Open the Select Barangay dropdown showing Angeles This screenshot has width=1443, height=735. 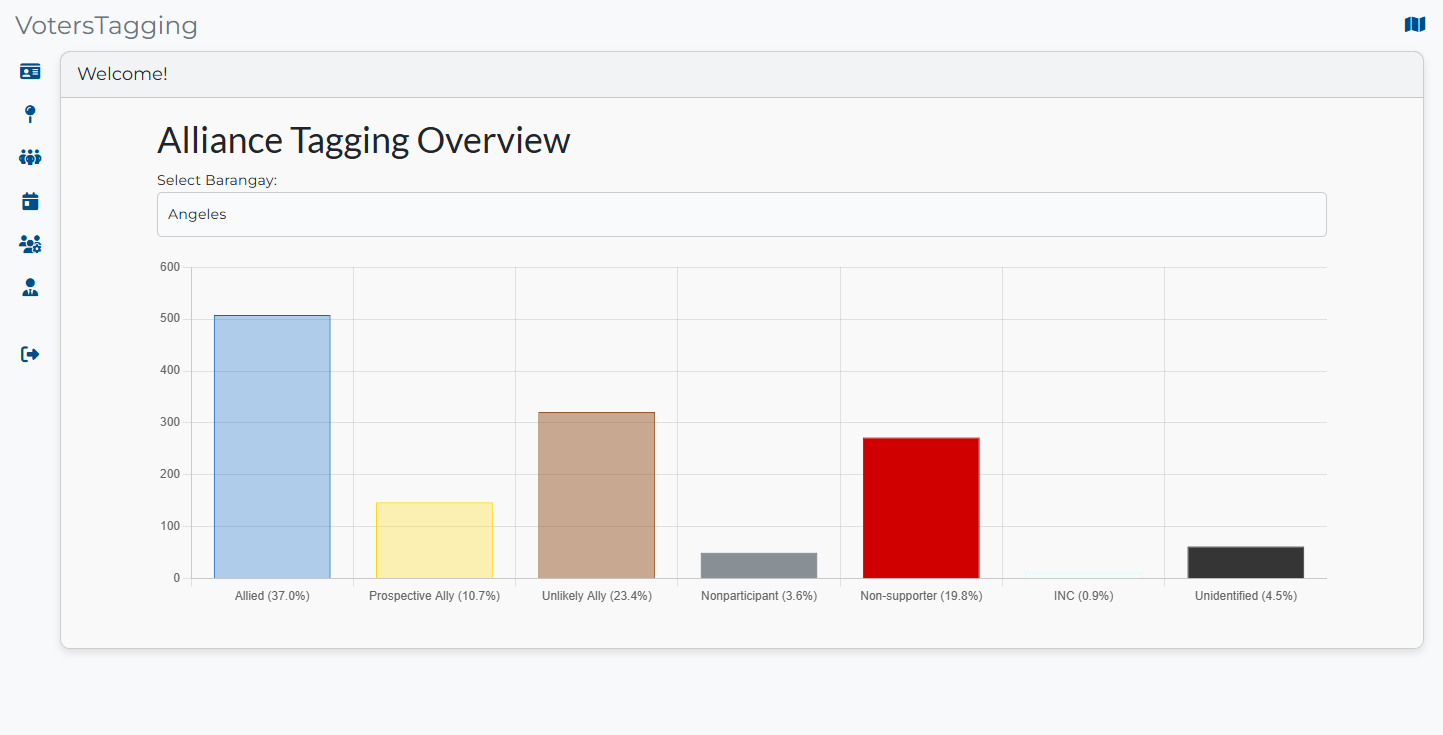pos(742,214)
